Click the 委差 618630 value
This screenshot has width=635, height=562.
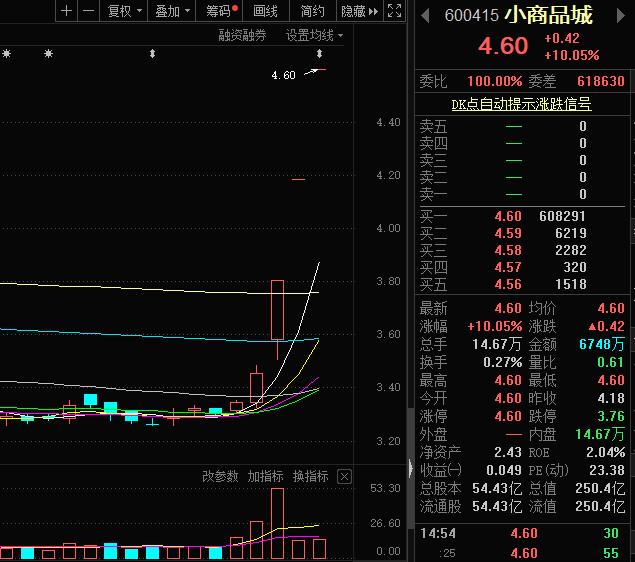pos(601,81)
